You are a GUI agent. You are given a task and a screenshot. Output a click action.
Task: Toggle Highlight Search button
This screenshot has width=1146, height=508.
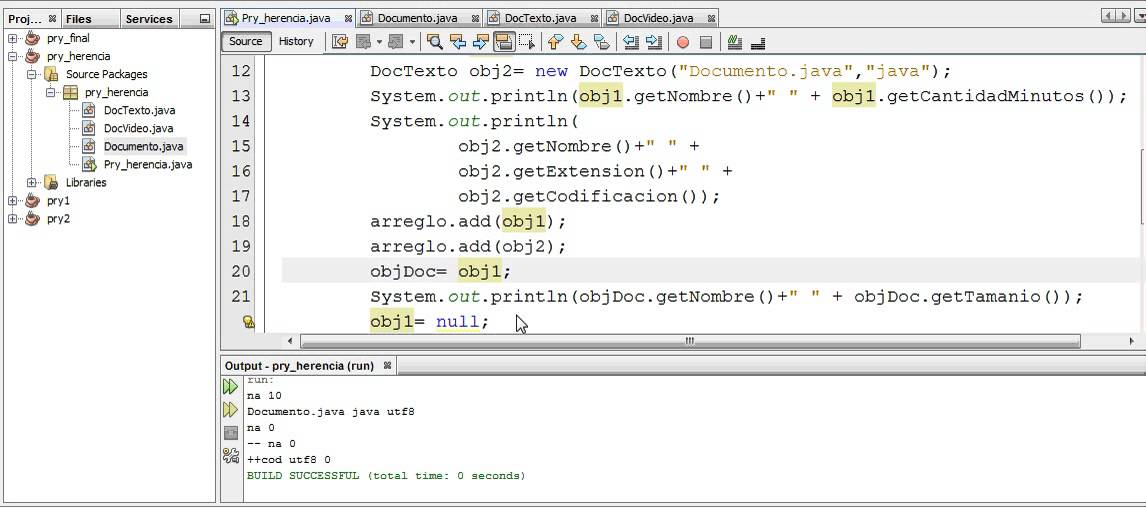tap(504, 42)
